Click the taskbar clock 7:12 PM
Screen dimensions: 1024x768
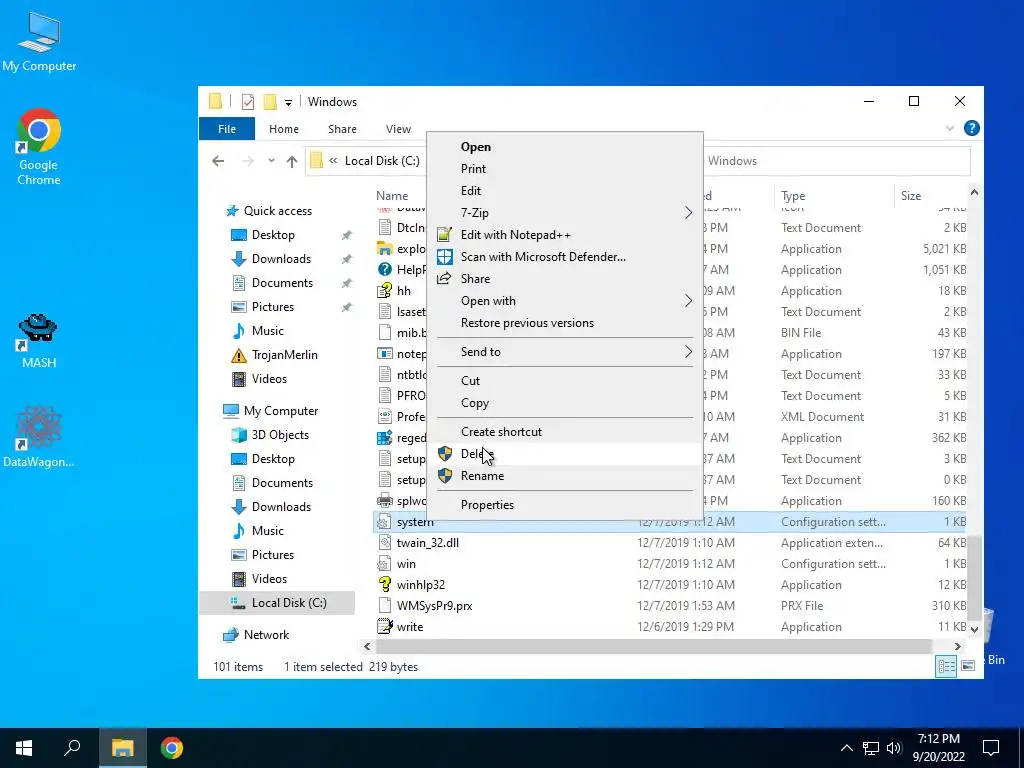(938, 739)
